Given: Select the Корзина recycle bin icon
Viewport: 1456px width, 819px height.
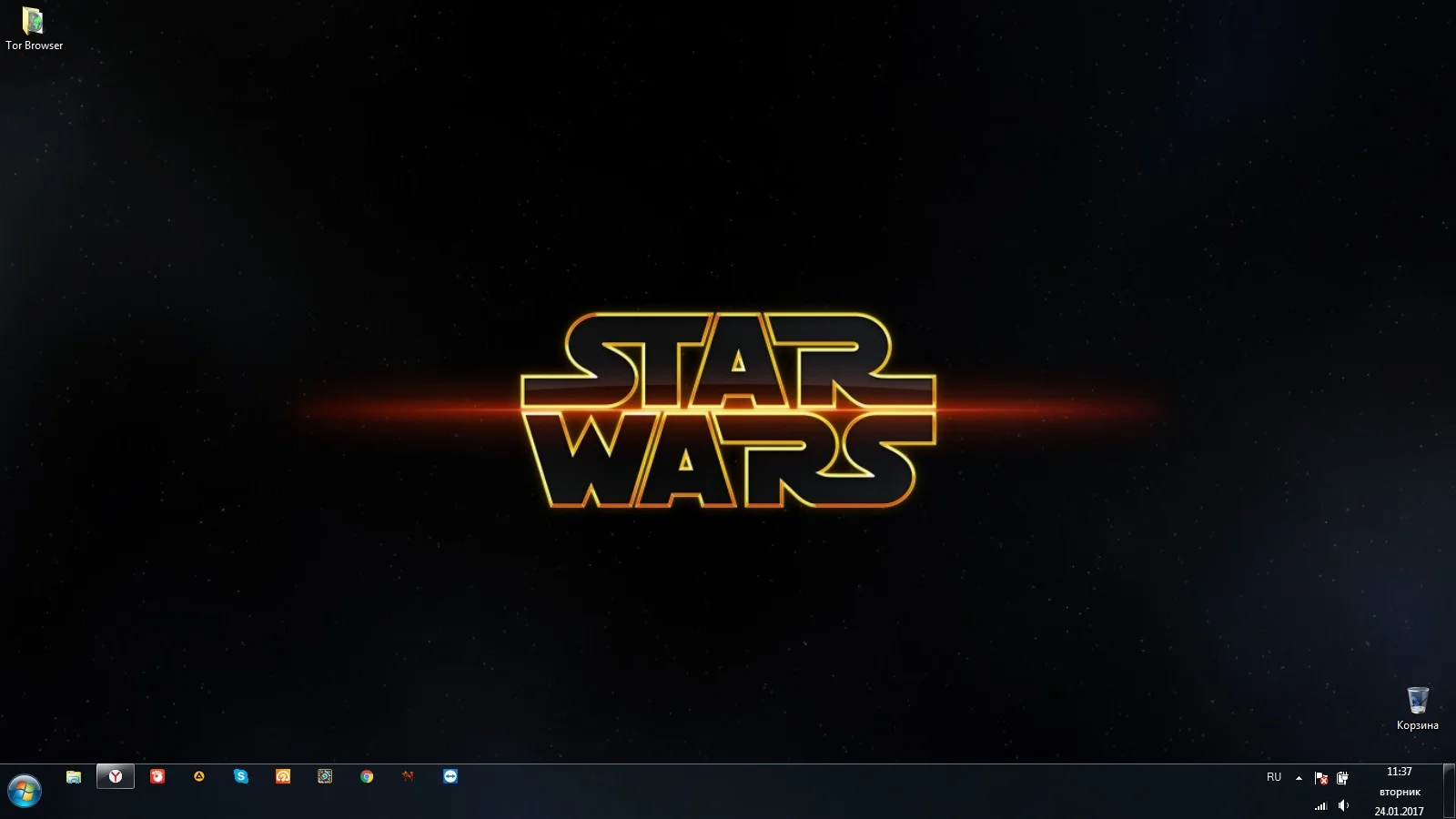Looking at the screenshot, I should pos(1417,709).
